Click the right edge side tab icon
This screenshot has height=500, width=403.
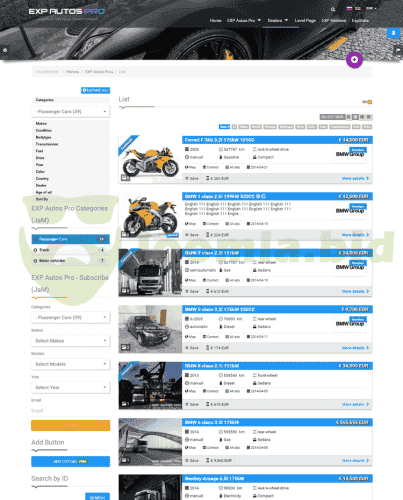pyautogui.click(x=398, y=50)
